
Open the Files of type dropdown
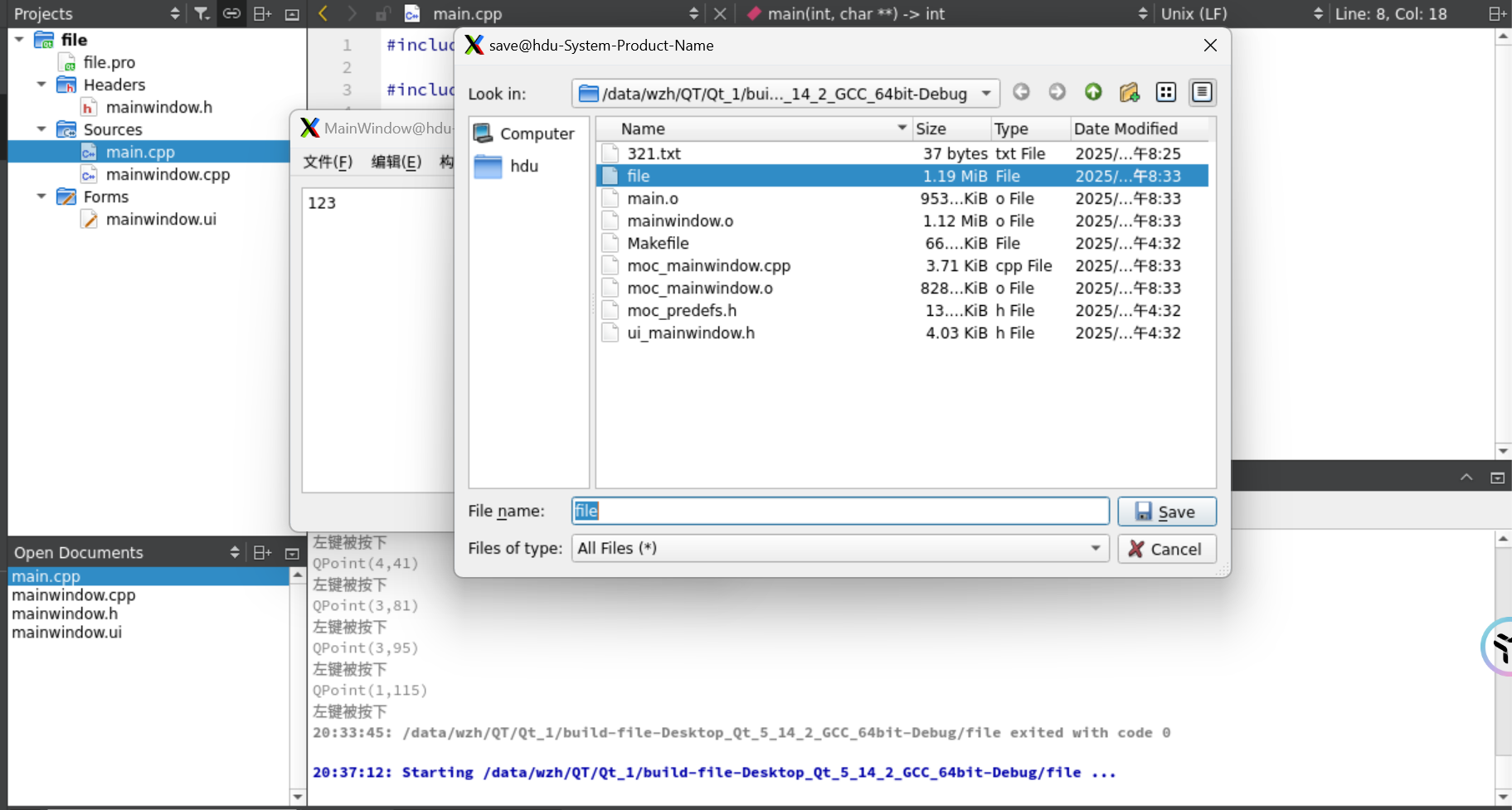click(x=839, y=548)
